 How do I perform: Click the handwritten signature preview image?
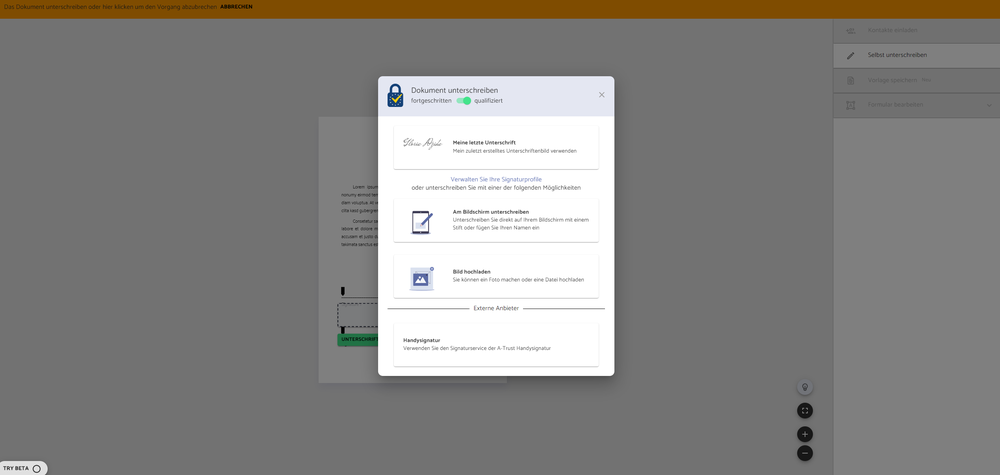(422, 143)
